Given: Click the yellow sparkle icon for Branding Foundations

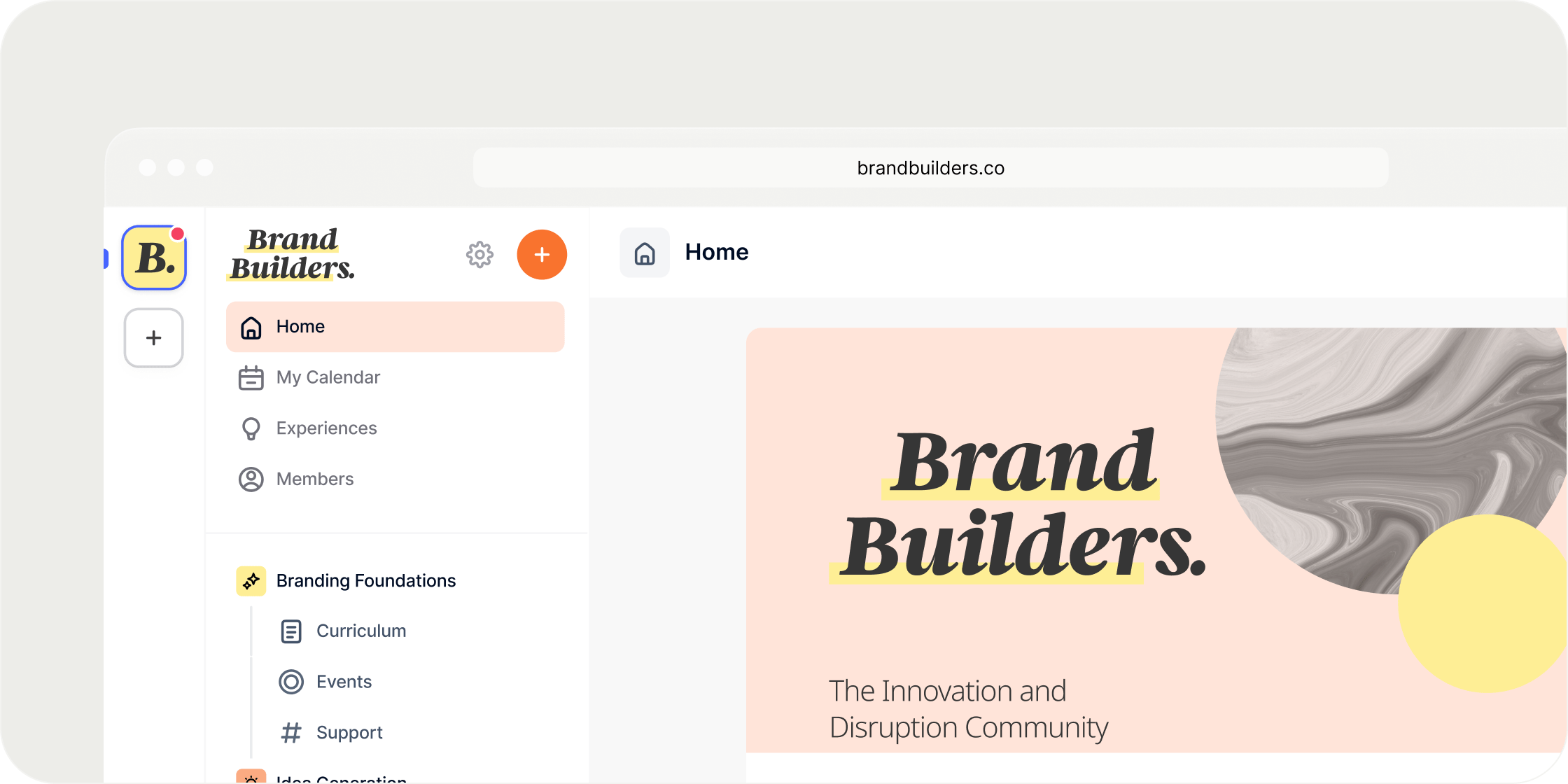Looking at the screenshot, I should coord(251,581).
